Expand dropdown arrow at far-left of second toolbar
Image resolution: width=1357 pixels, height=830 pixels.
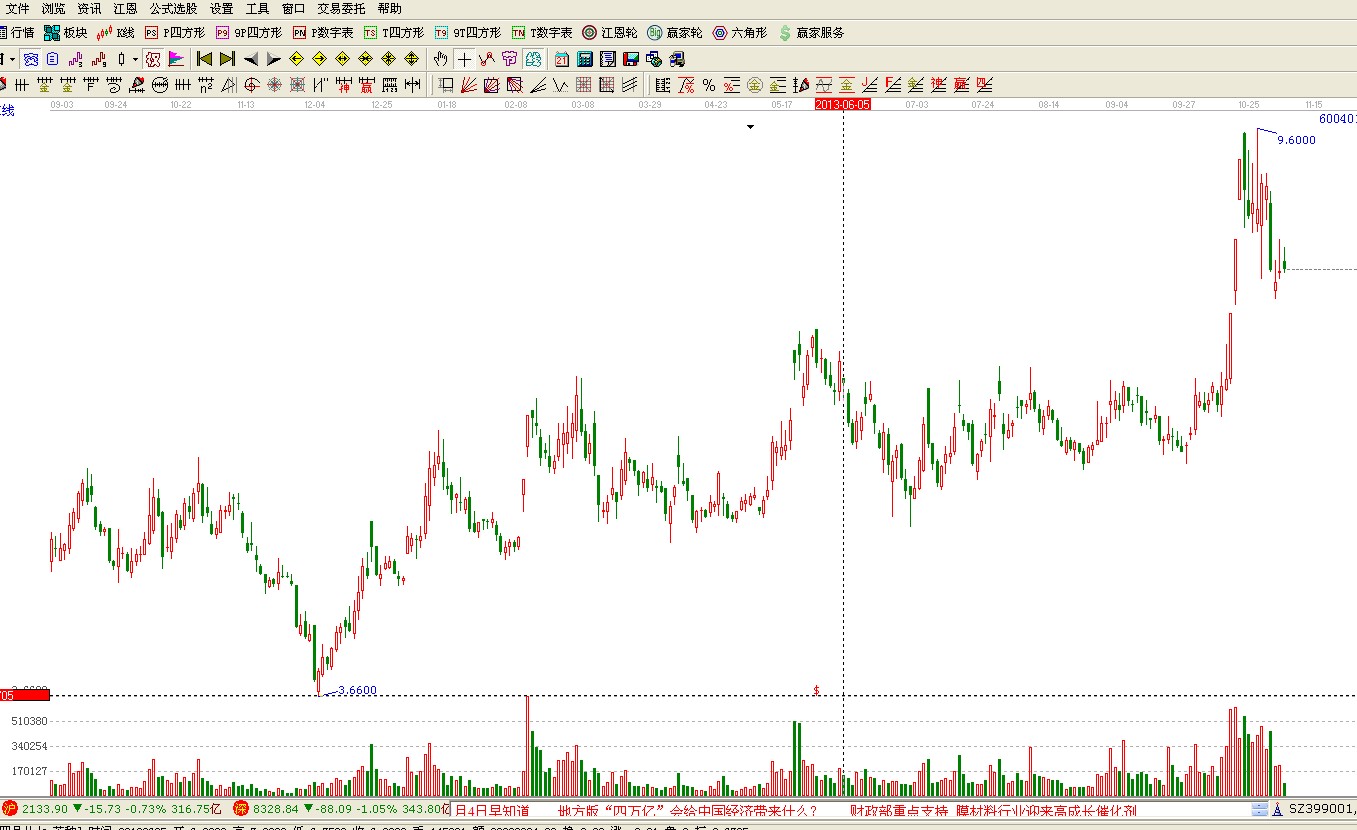[x=11, y=59]
